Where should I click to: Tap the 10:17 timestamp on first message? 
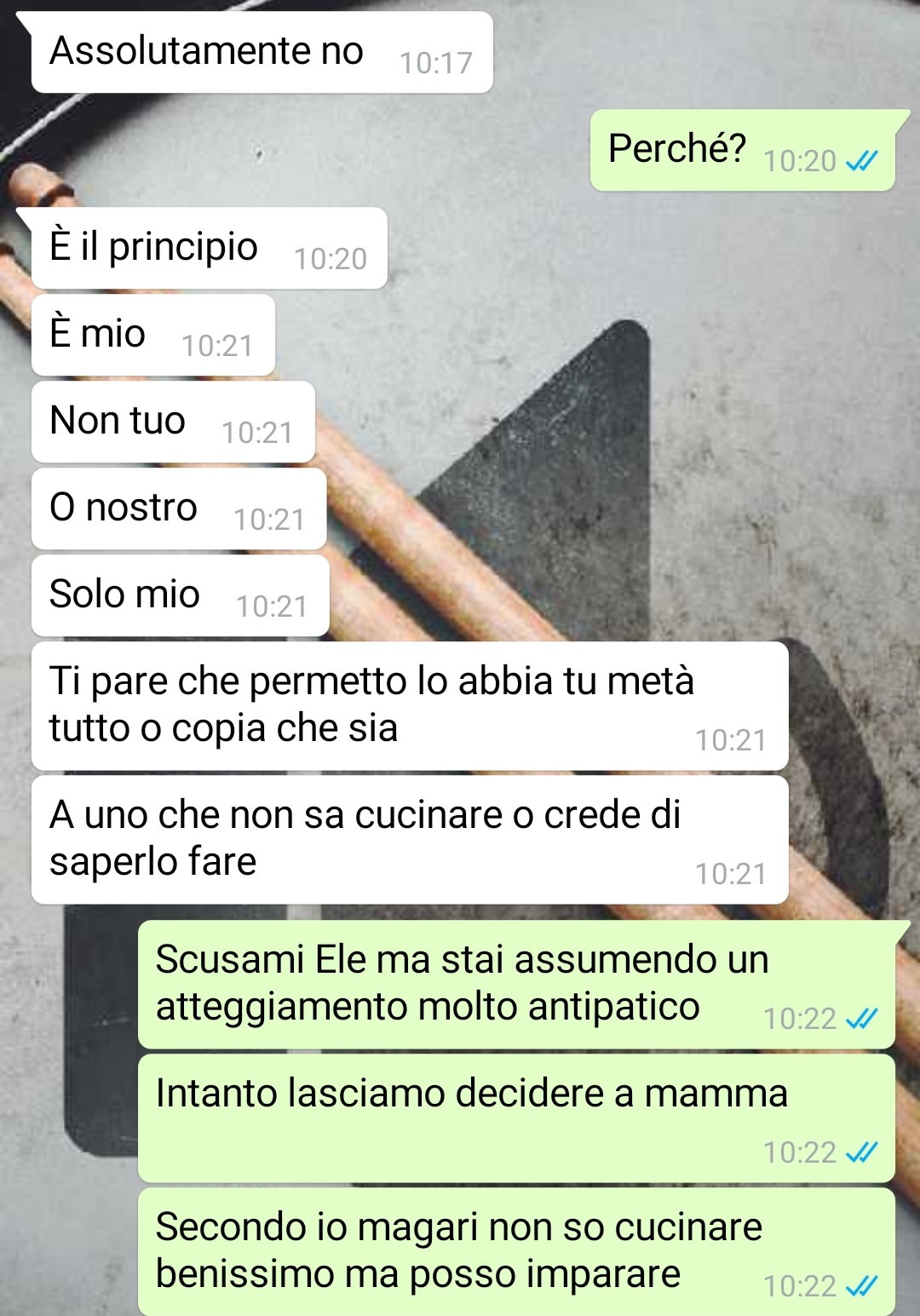(436, 63)
